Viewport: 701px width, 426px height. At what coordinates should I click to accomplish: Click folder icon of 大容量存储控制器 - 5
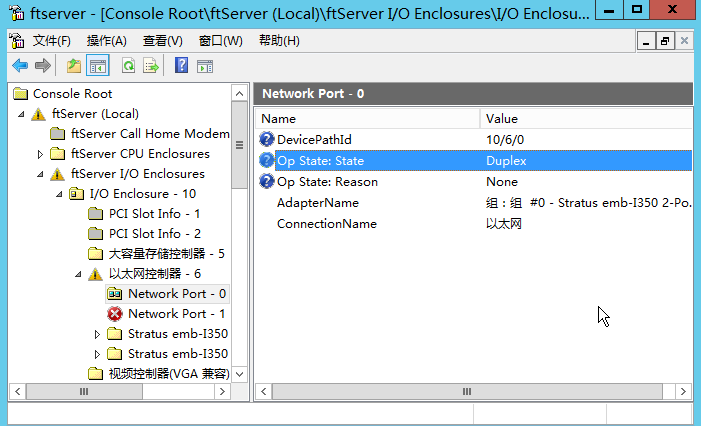pyautogui.click(x=95, y=254)
